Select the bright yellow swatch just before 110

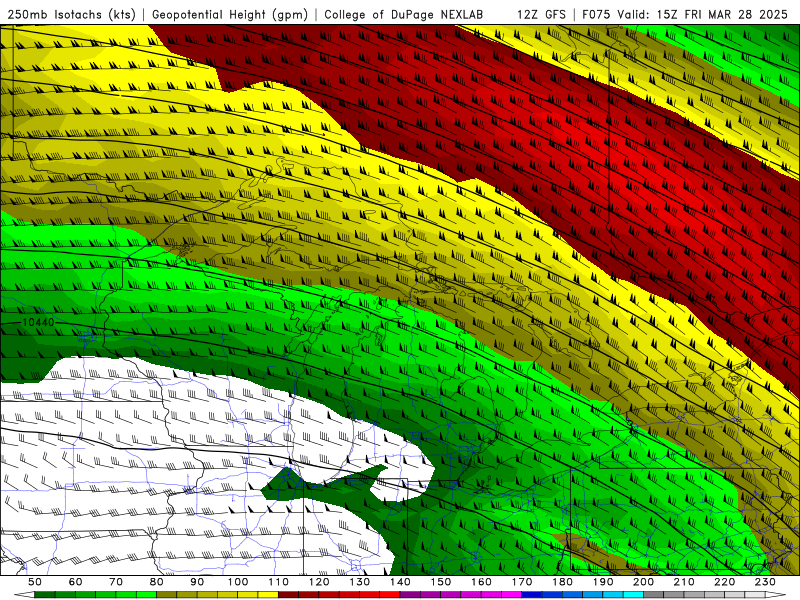pos(268,595)
